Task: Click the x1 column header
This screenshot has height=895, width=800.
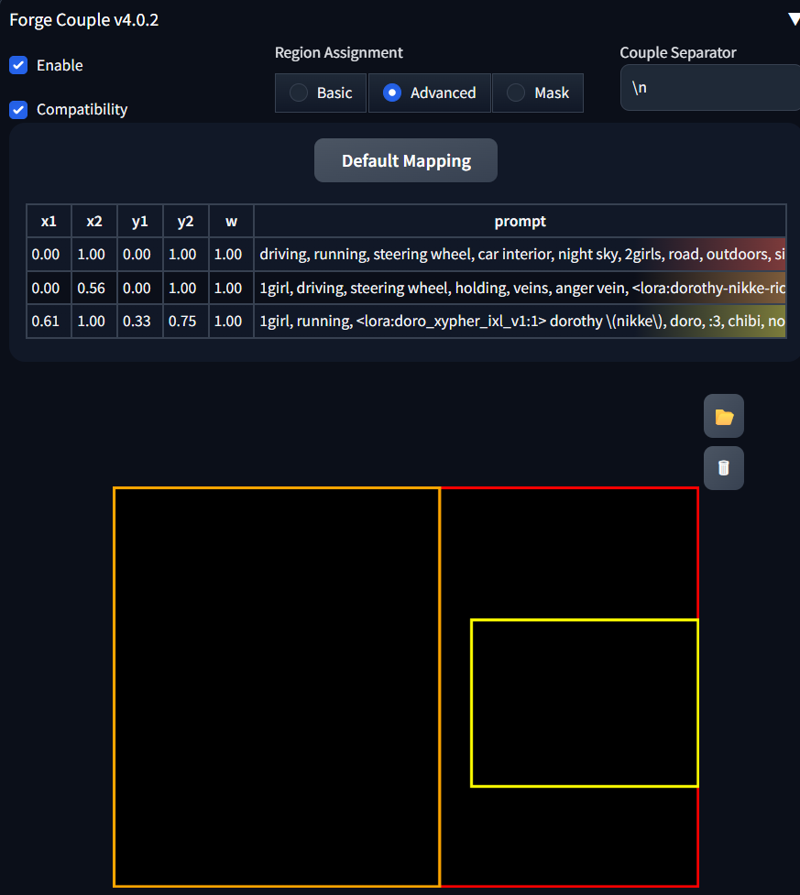Action: click(49, 221)
